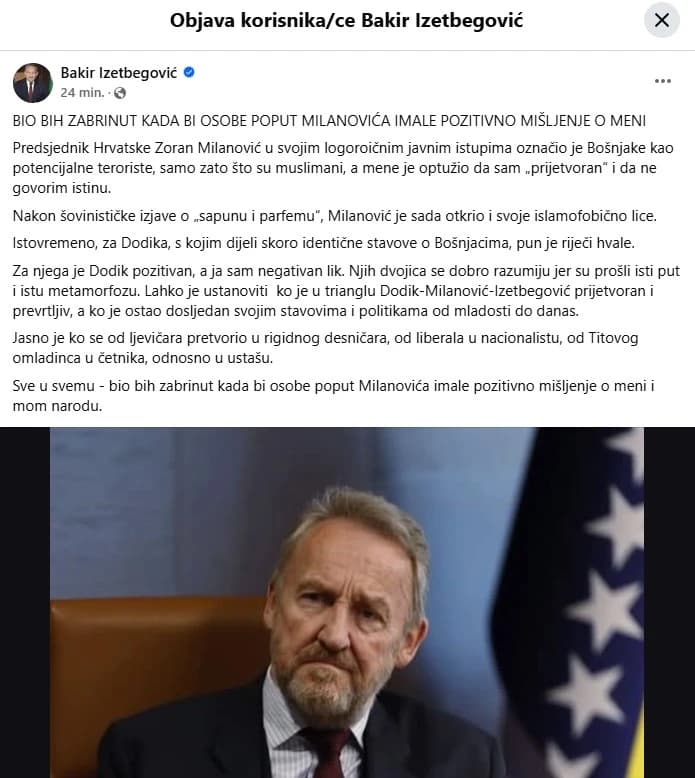Click the dialog title "Objava korisnika/ce Bakir Izetbegović"
The height and width of the screenshot is (778, 695).
coord(346,20)
